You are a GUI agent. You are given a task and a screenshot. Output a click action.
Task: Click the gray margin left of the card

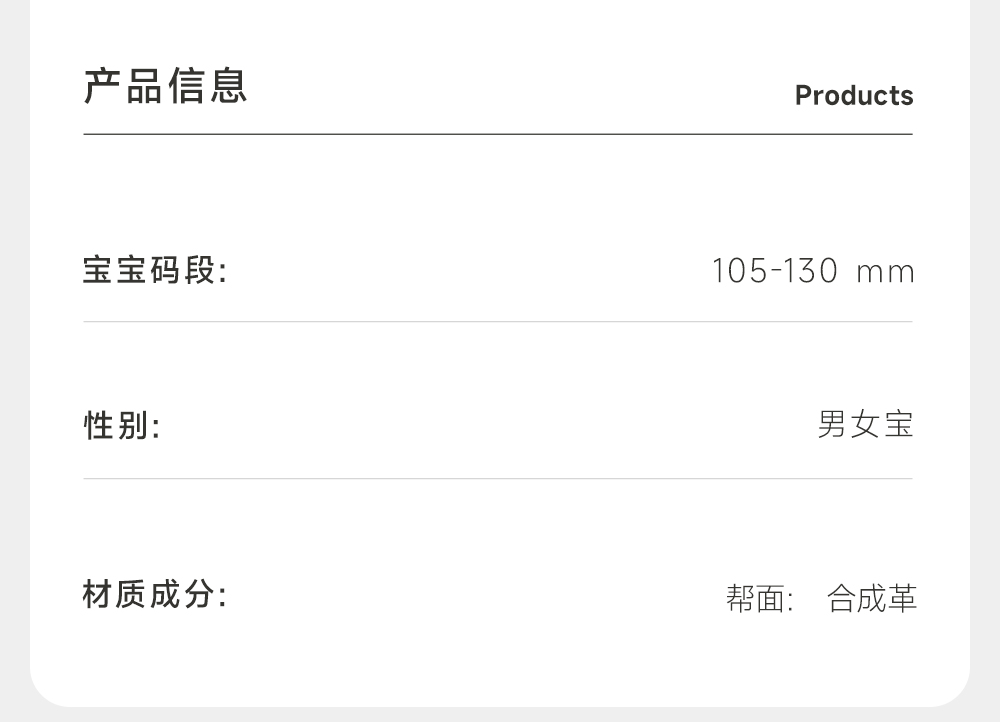14,360
